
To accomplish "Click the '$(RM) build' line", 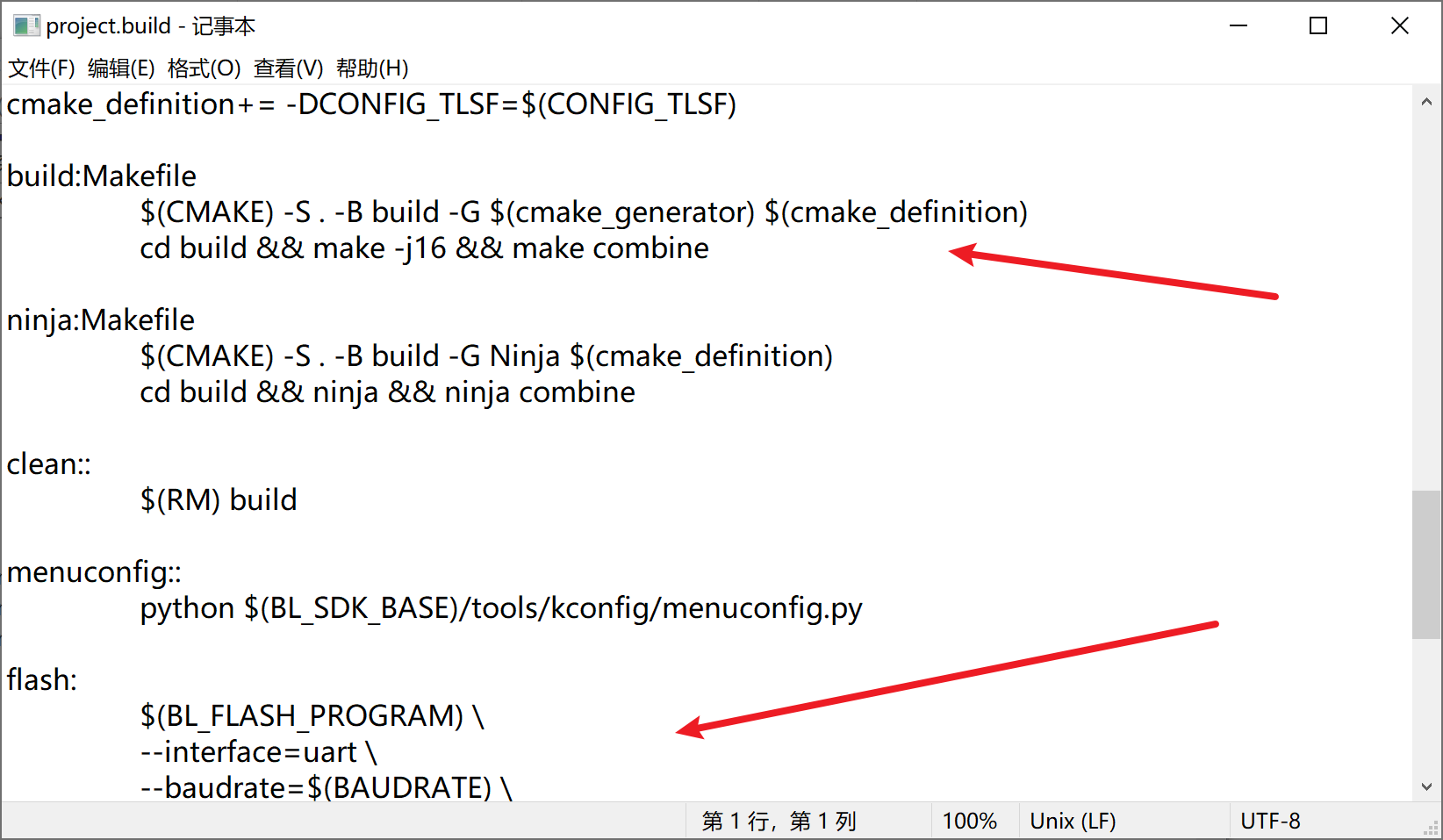I will click(x=219, y=500).
